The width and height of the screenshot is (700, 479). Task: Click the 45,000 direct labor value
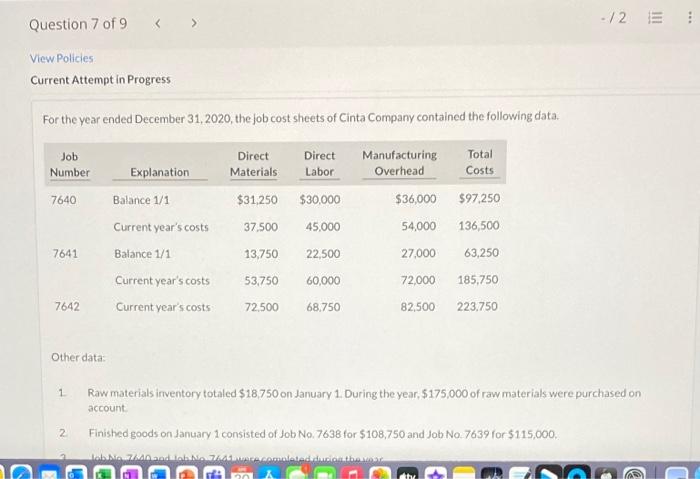(323, 227)
